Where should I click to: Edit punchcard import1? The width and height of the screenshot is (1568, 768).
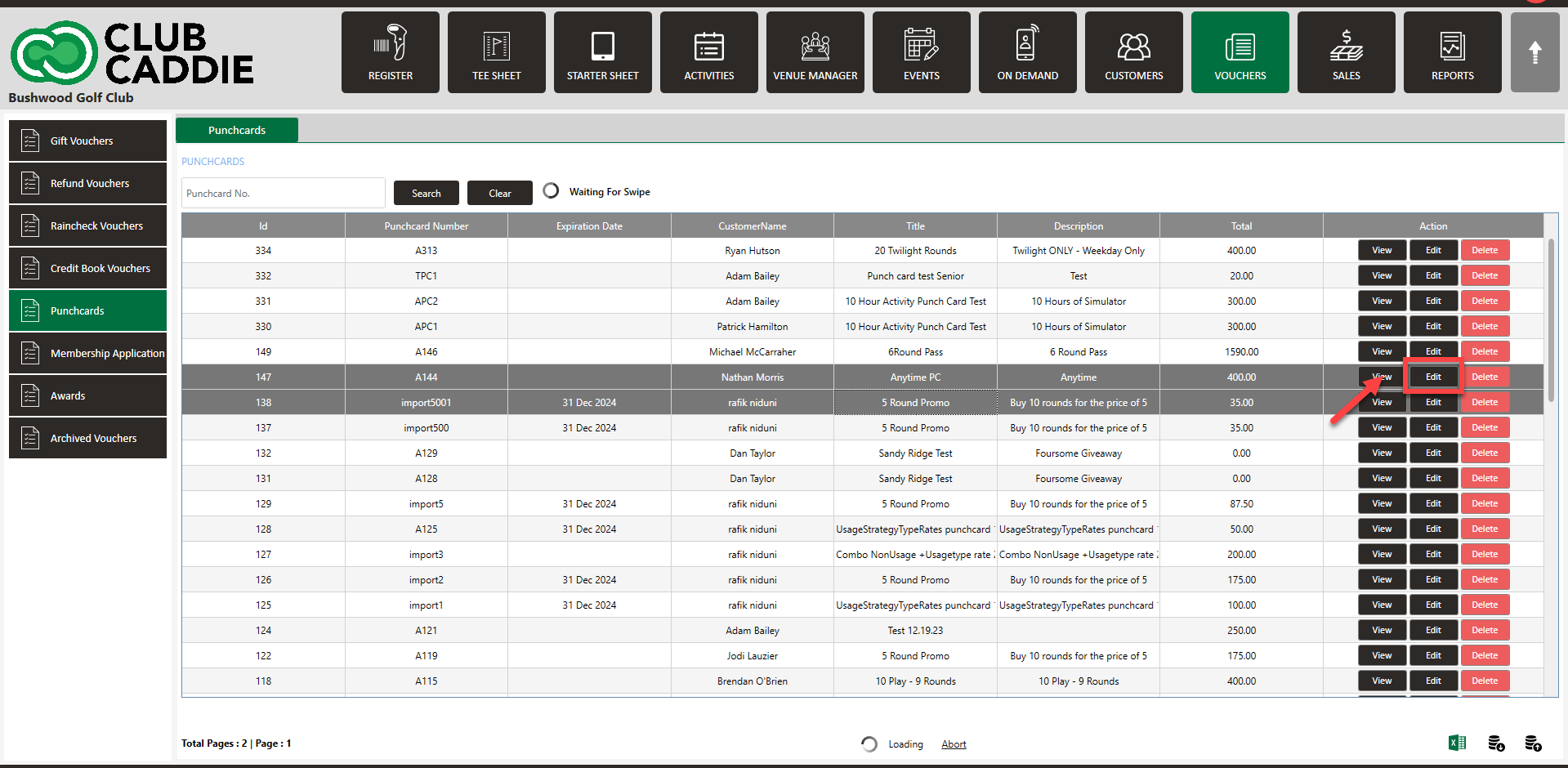1433,605
